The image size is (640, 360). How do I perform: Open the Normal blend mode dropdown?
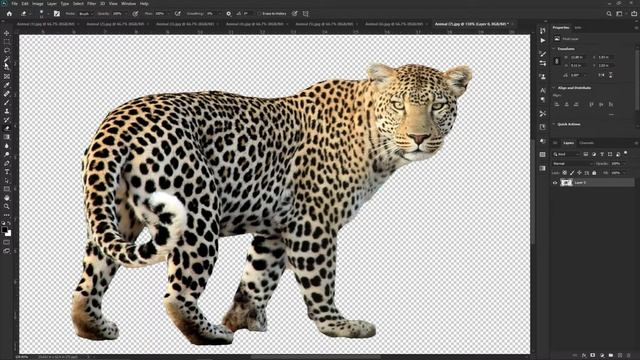(x=572, y=164)
